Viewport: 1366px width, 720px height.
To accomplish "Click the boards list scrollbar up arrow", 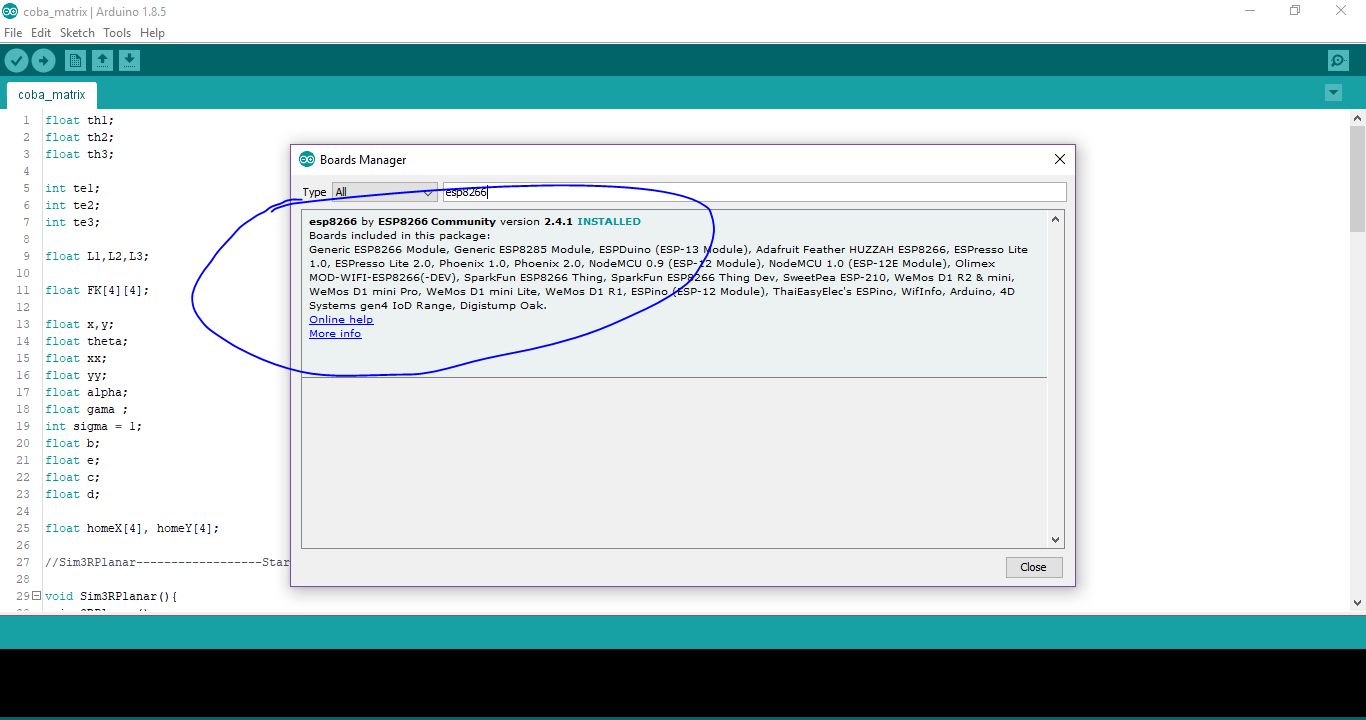I will pyautogui.click(x=1055, y=219).
